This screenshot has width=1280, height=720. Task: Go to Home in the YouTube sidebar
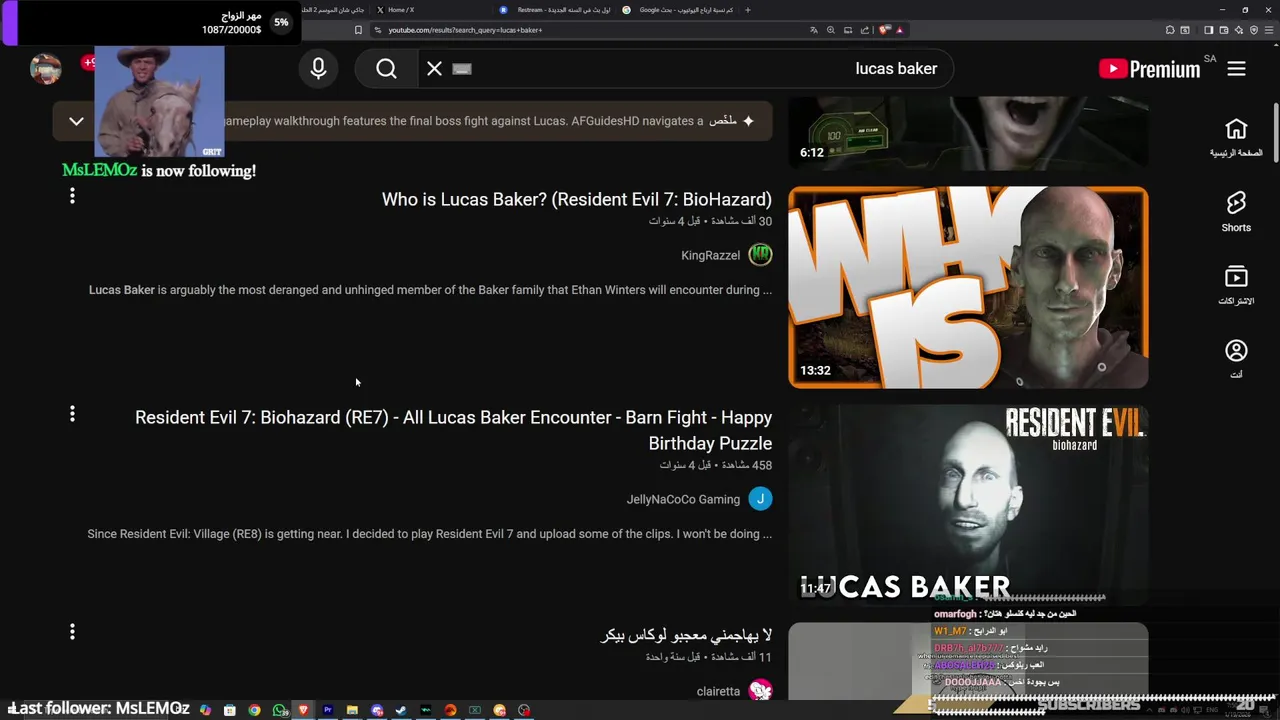coord(1236,137)
